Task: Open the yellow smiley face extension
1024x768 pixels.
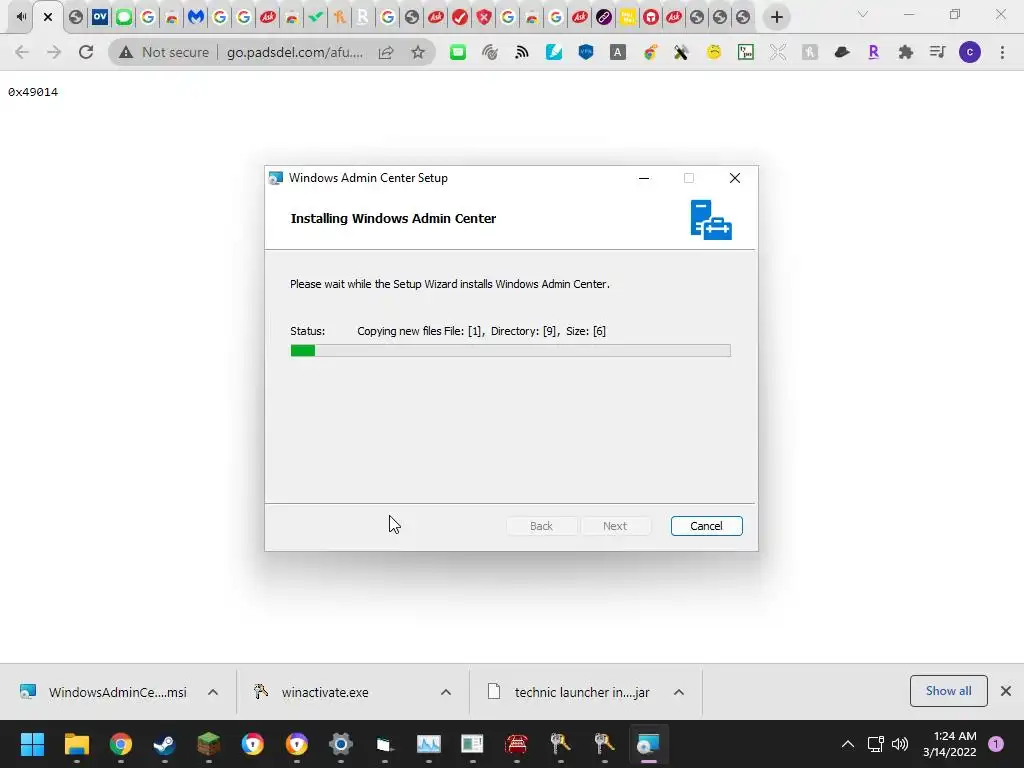Action: pyautogui.click(x=714, y=52)
